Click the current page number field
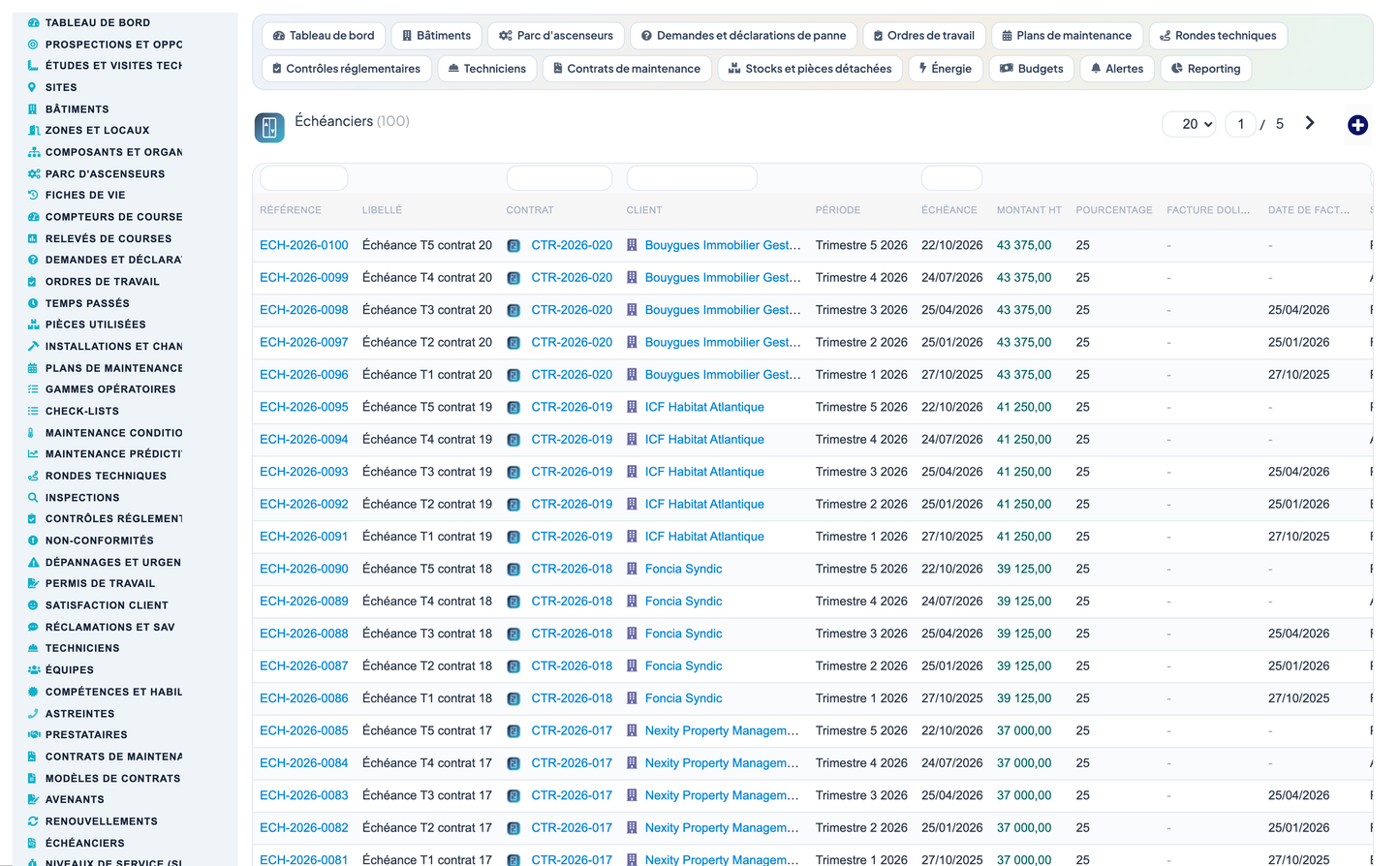 (x=1241, y=124)
